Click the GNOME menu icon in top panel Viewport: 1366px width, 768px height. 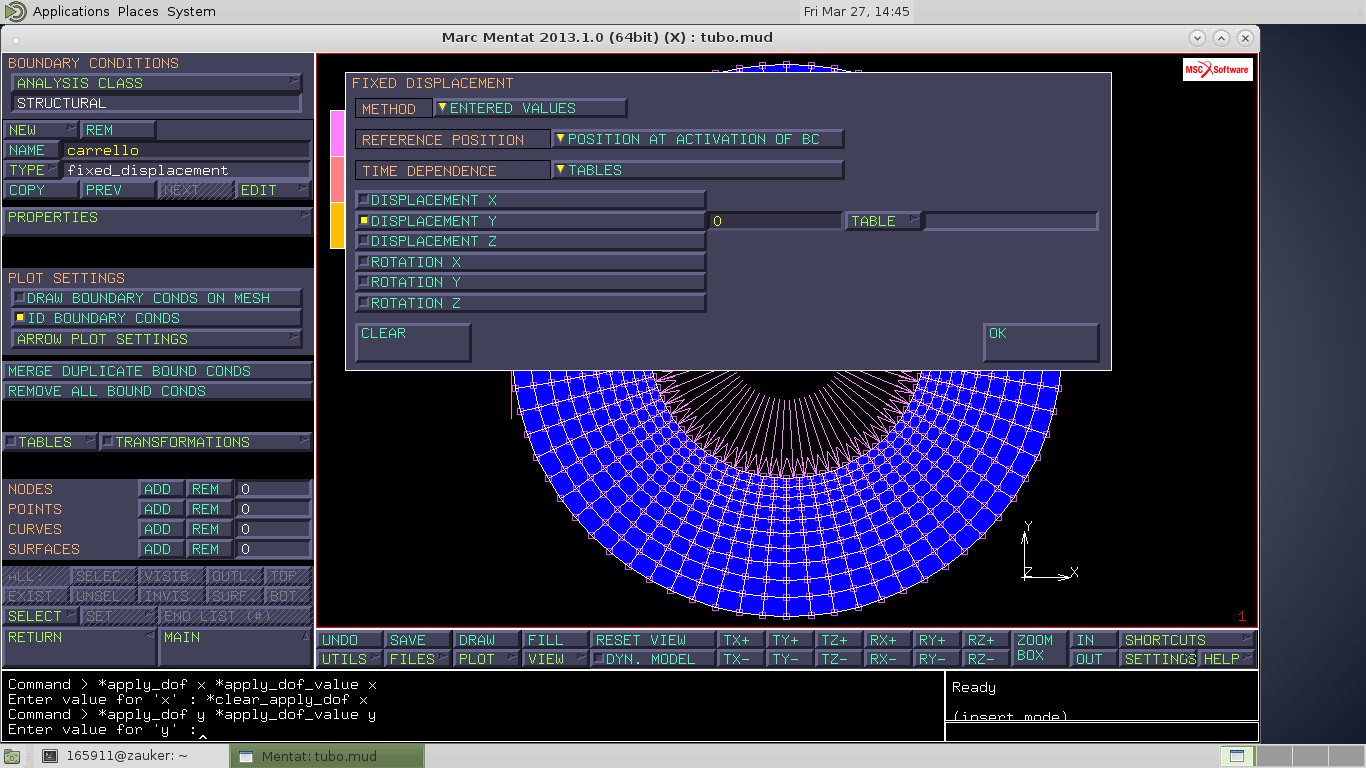[x=15, y=11]
